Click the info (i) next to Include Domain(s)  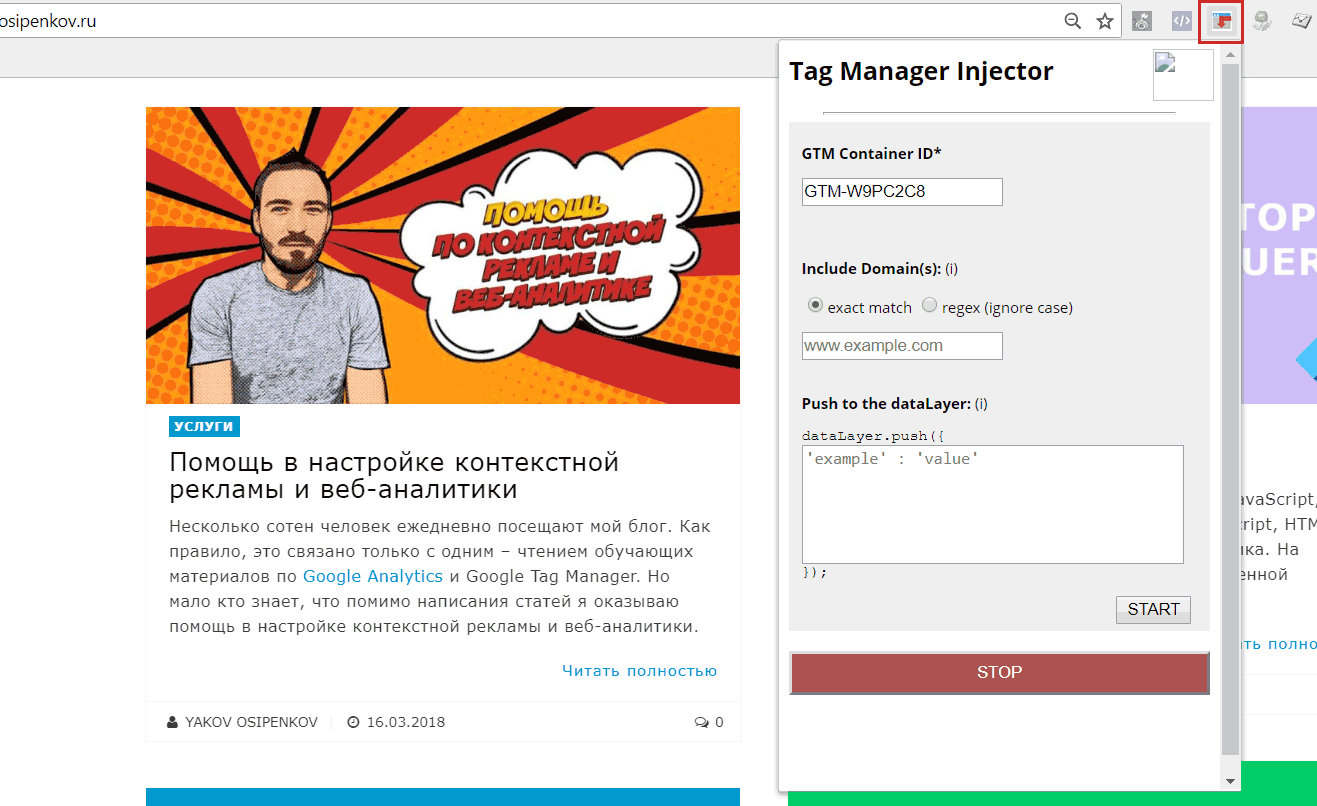pos(952,269)
